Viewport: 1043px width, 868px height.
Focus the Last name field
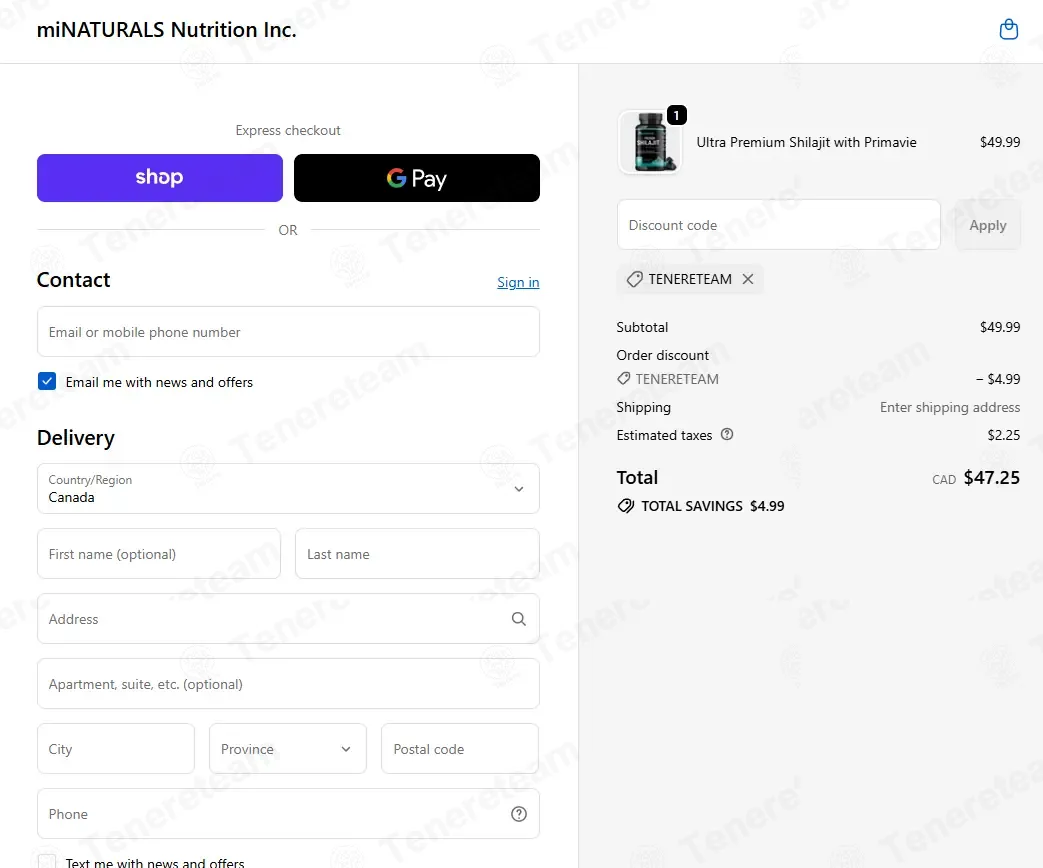coord(417,554)
